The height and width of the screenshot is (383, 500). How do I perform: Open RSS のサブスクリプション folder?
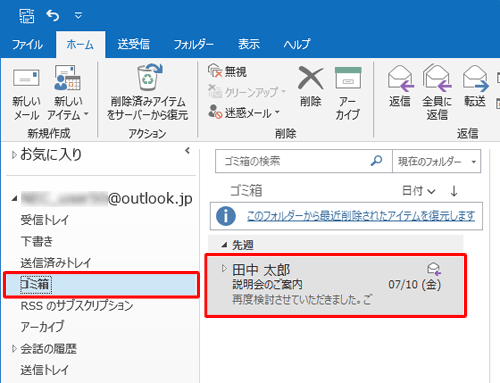point(77,306)
